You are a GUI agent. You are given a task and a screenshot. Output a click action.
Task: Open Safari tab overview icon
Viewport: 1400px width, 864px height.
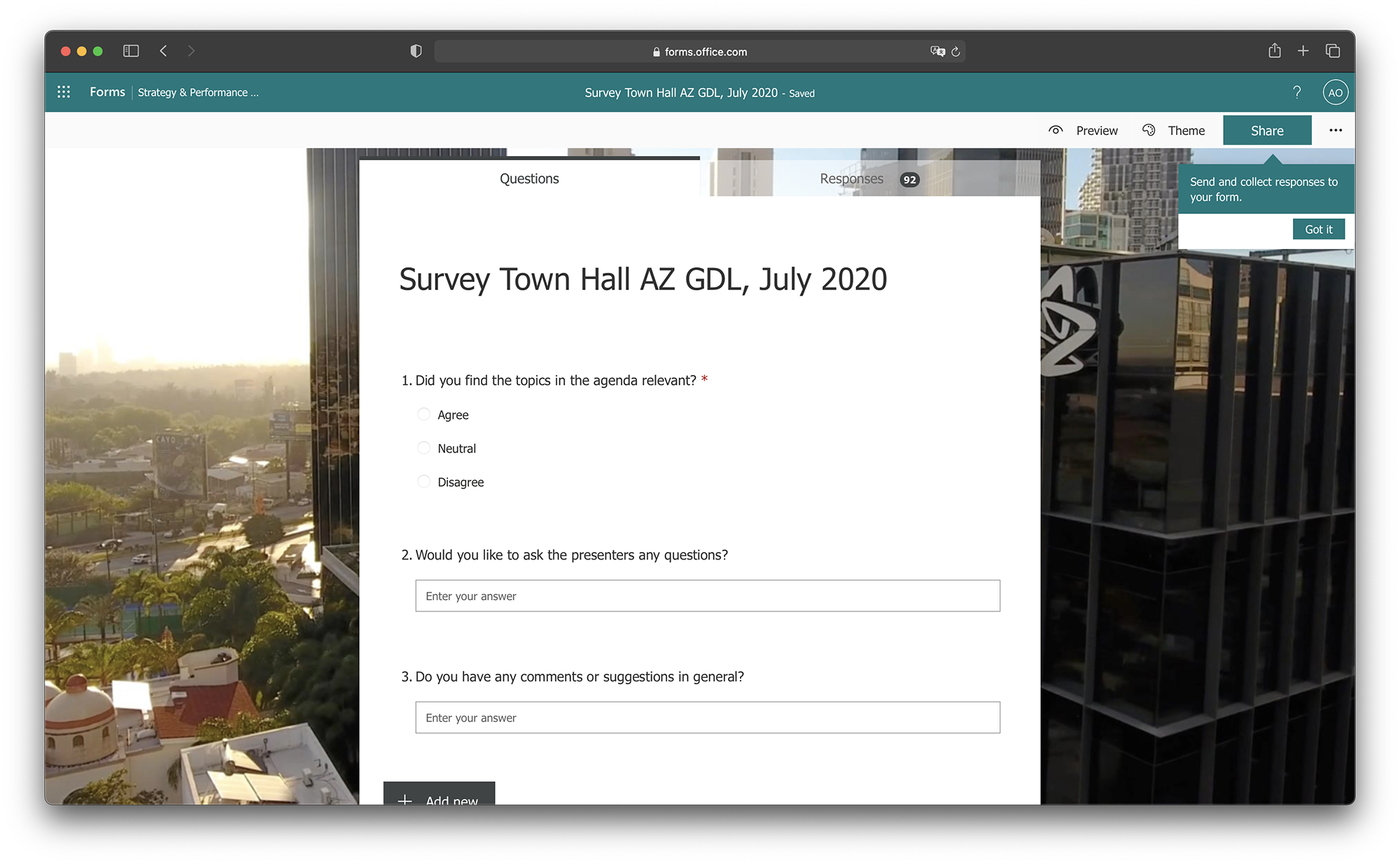pos(1332,51)
